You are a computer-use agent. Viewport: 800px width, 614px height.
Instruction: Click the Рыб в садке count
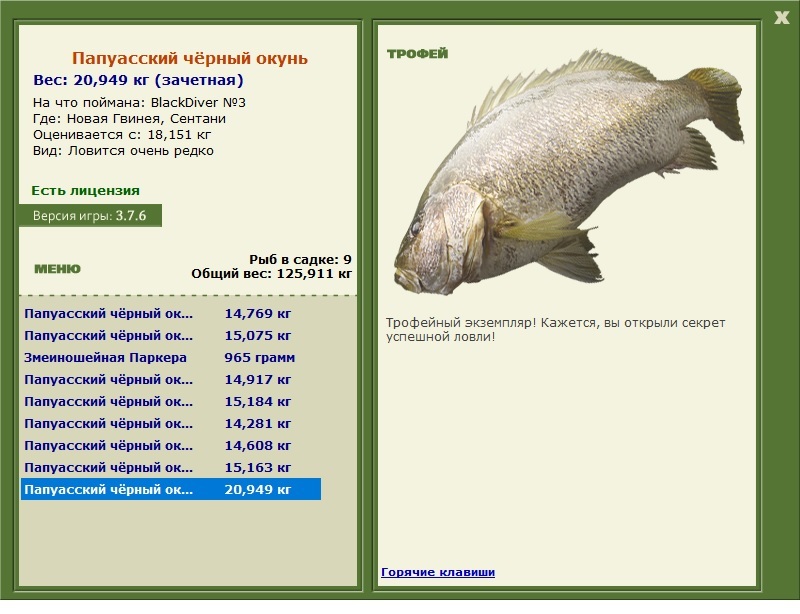coord(300,258)
